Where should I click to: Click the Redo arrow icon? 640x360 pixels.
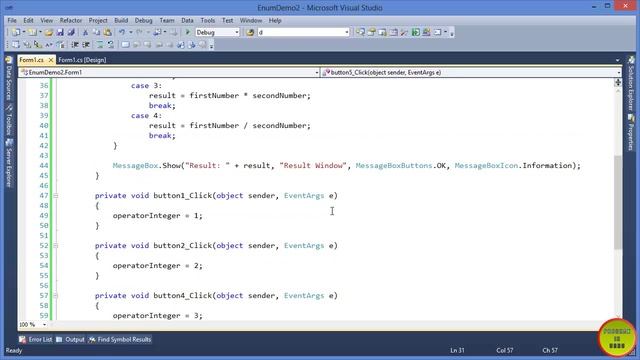pos(139,32)
